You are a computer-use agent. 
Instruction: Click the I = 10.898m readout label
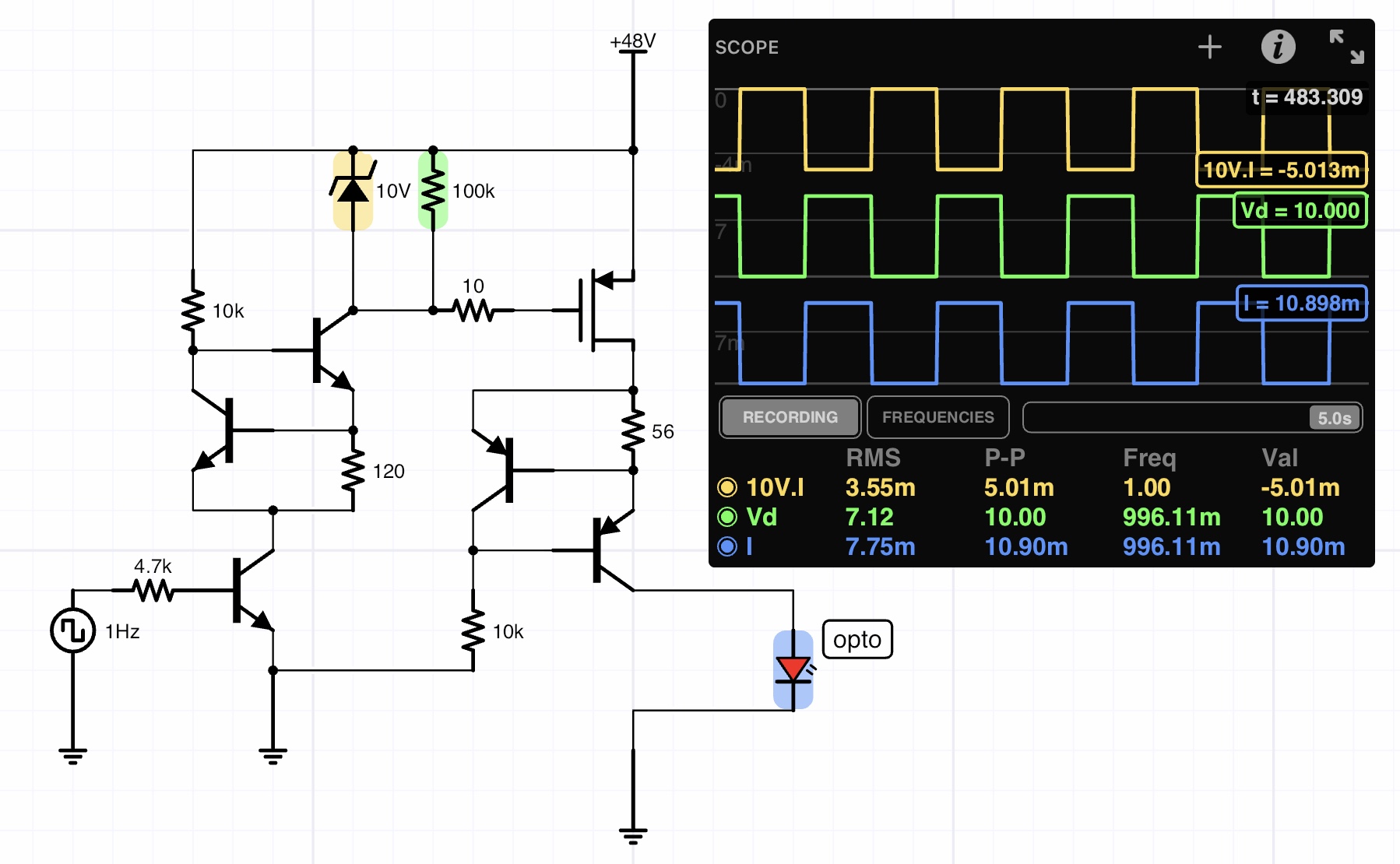click(1302, 303)
